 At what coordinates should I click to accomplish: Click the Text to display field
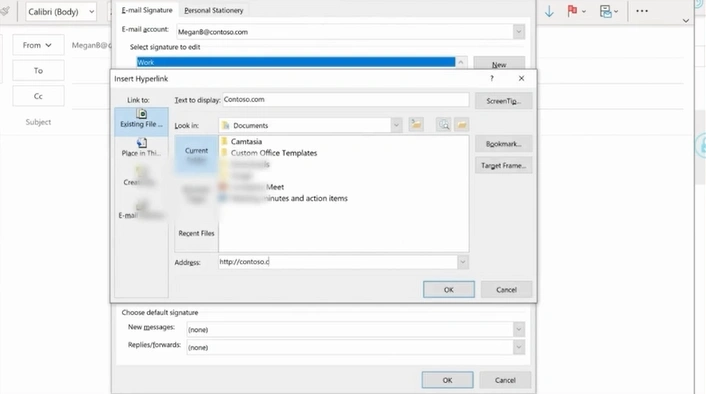point(345,100)
